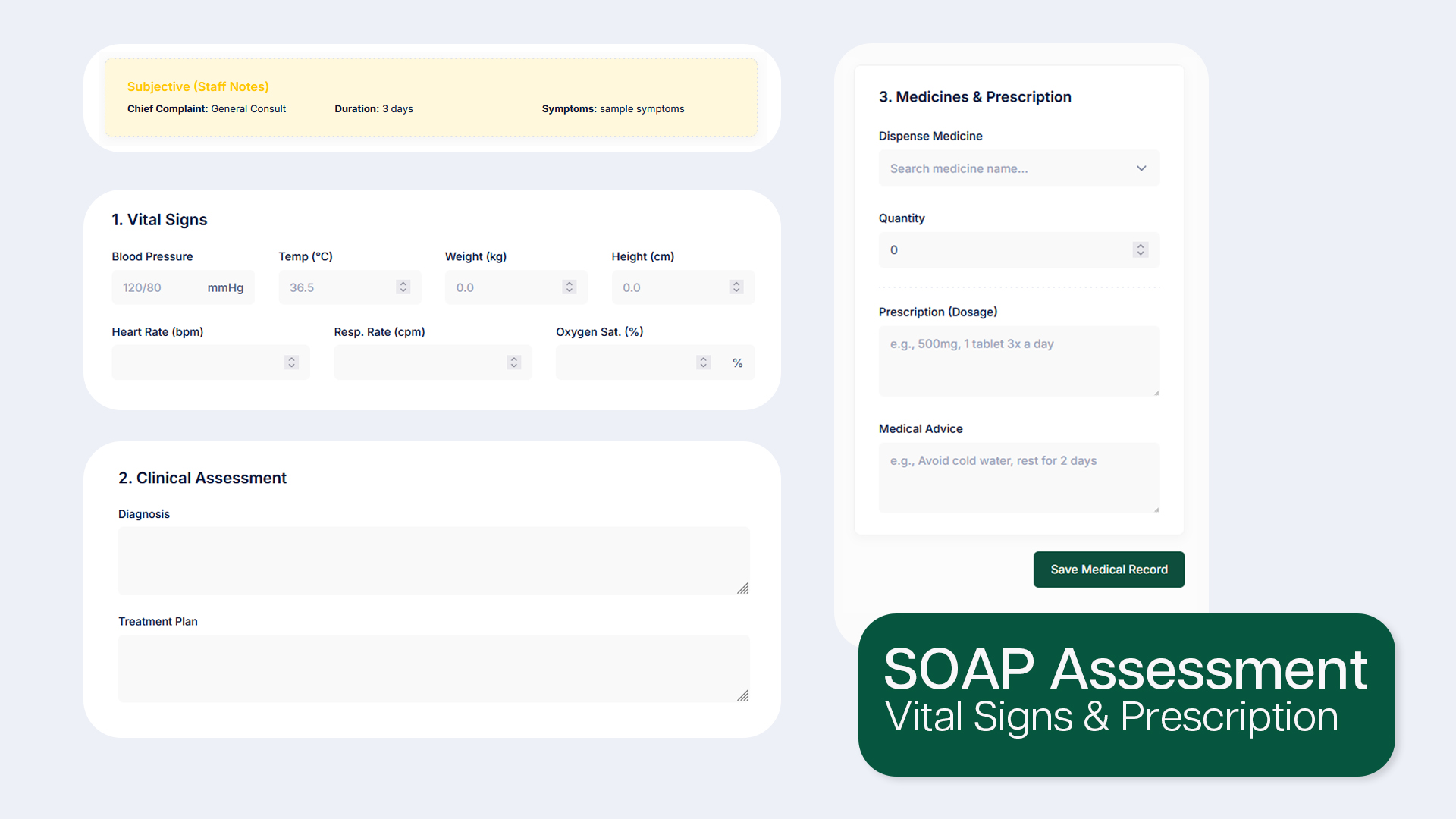Open the Dispense Medicine dropdown chevron
The height and width of the screenshot is (819, 1456).
(1141, 168)
